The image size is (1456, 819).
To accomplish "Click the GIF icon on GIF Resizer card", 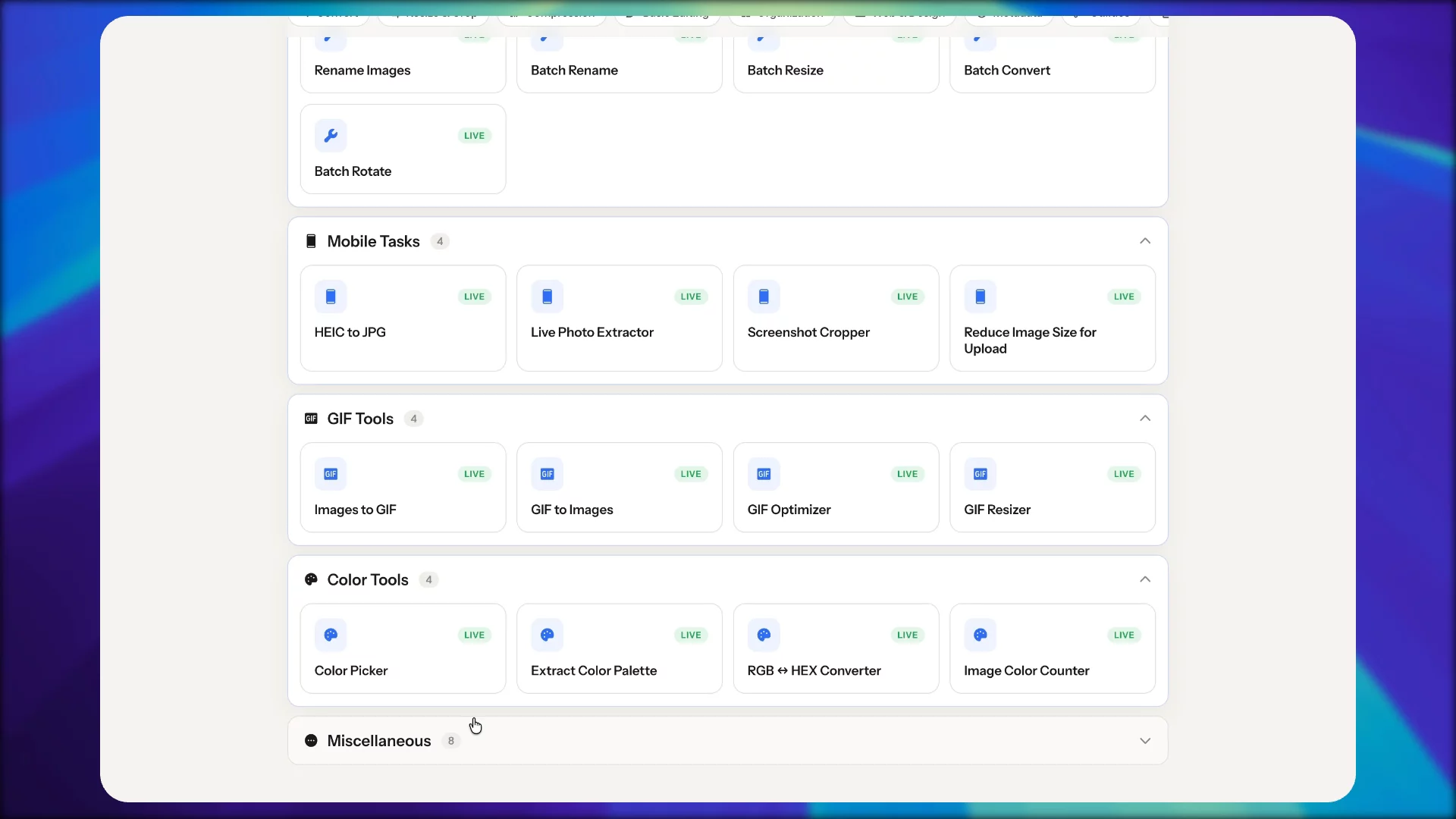I will pyautogui.click(x=981, y=474).
